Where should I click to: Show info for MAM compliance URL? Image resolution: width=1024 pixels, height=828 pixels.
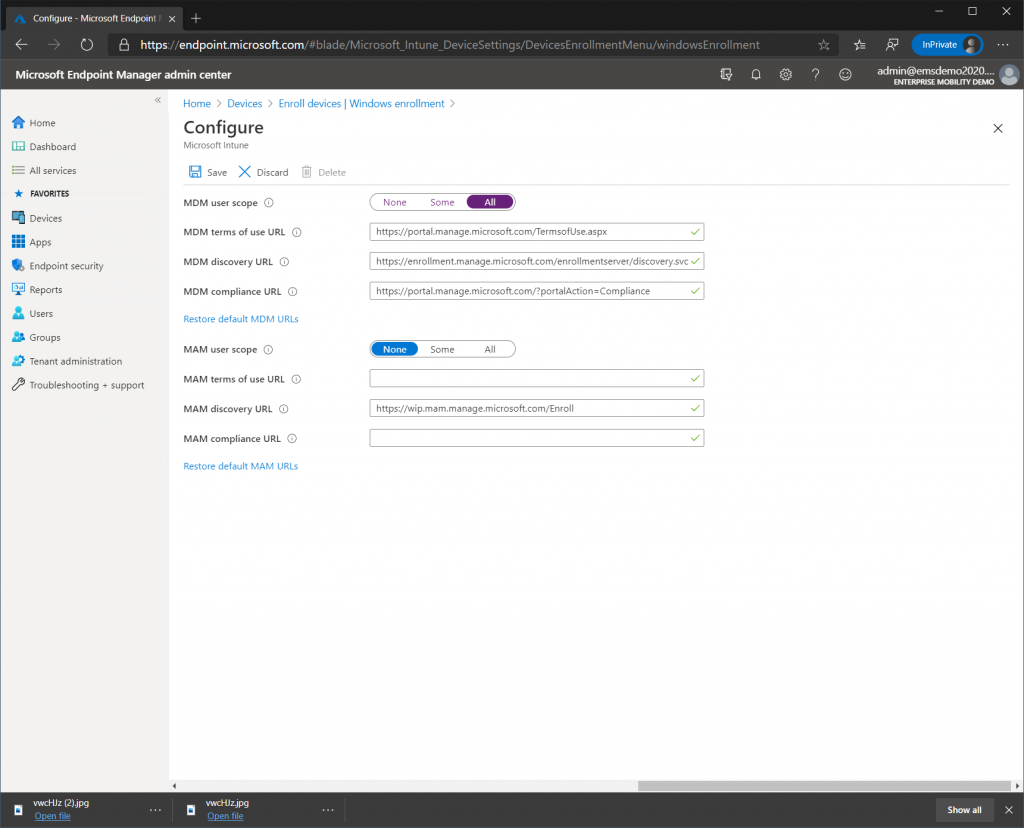pyautogui.click(x=292, y=439)
